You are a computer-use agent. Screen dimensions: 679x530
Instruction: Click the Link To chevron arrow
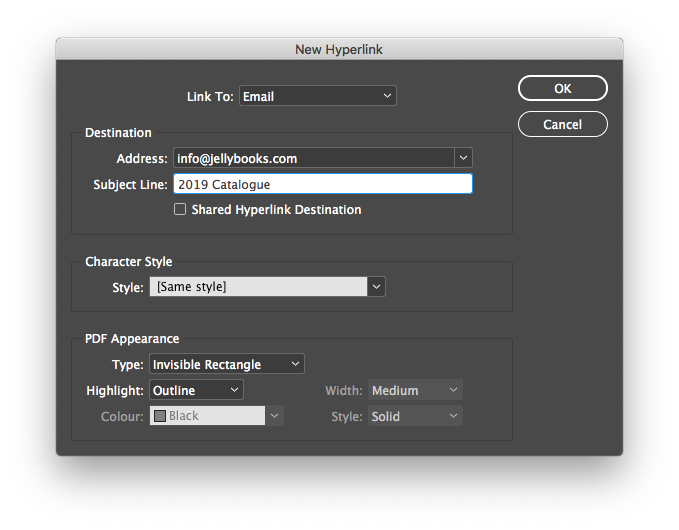(x=387, y=96)
